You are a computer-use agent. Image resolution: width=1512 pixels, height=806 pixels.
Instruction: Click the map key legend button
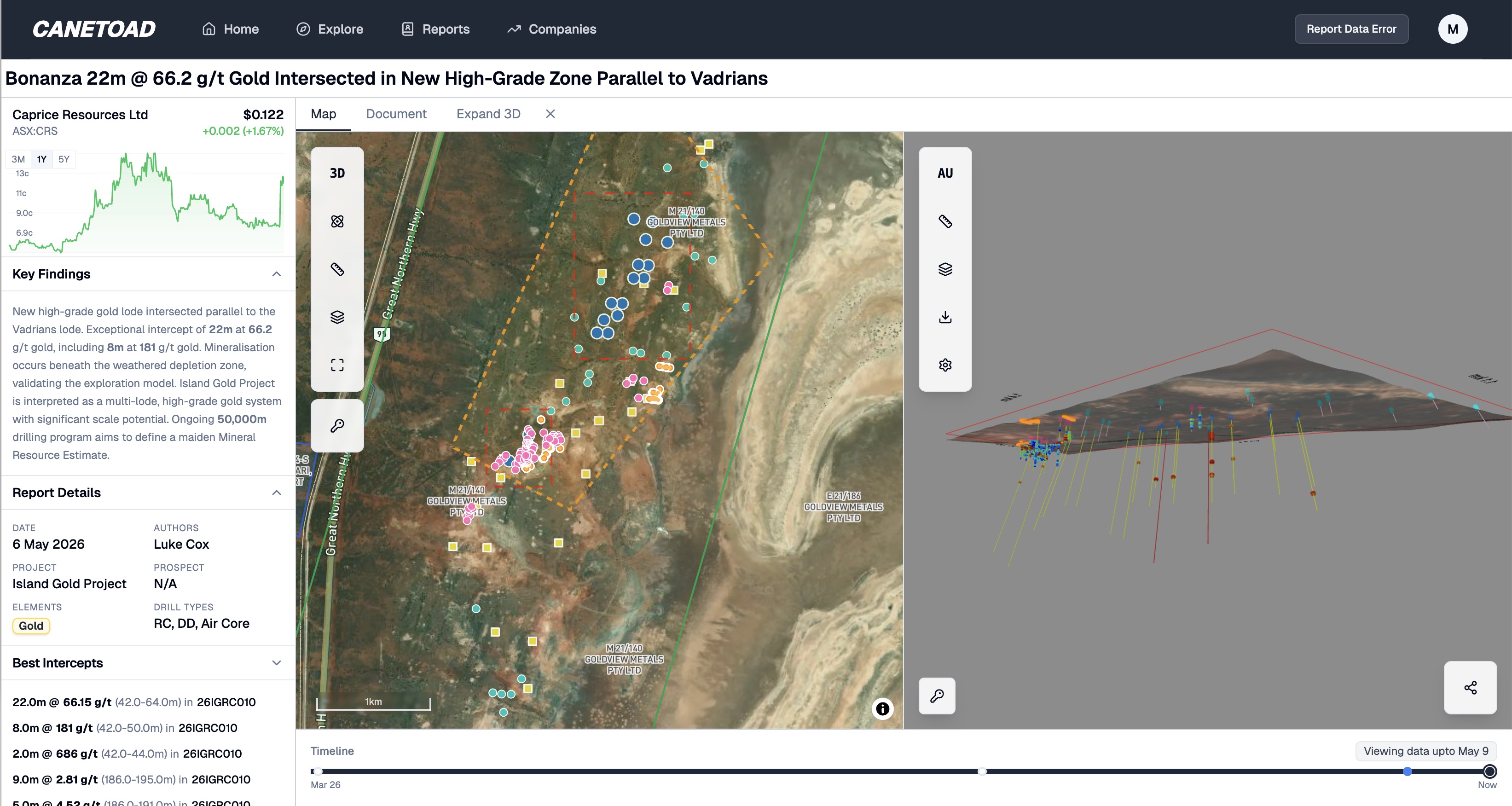click(337, 426)
